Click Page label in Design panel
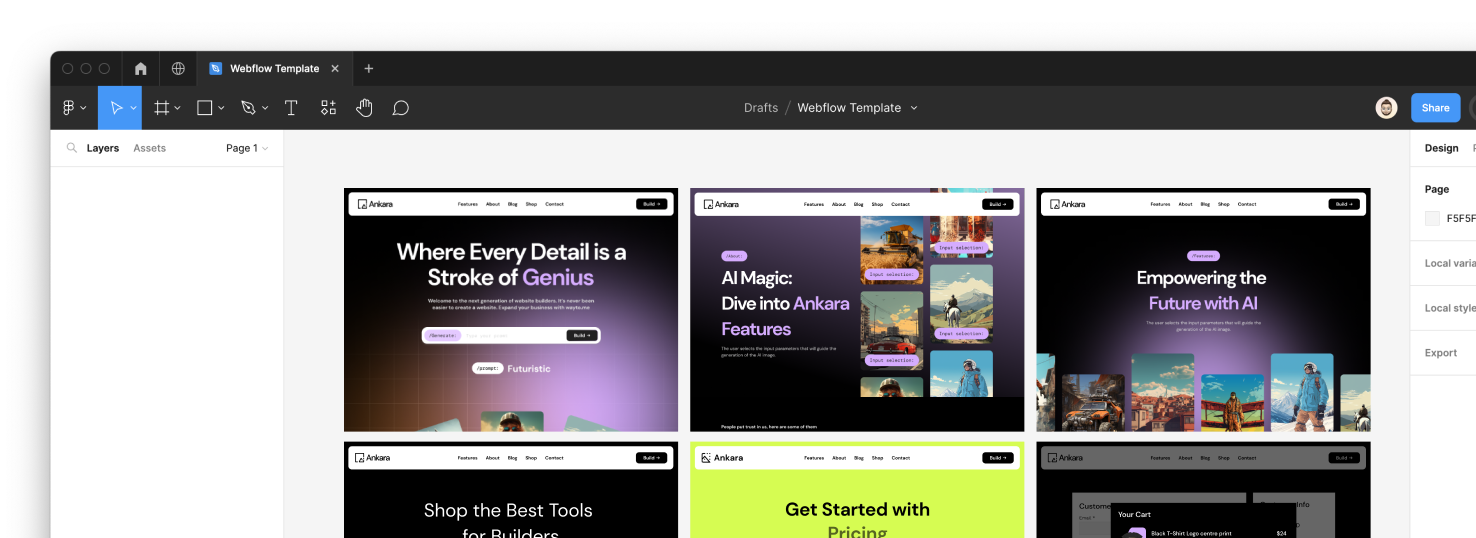 click(1437, 189)
